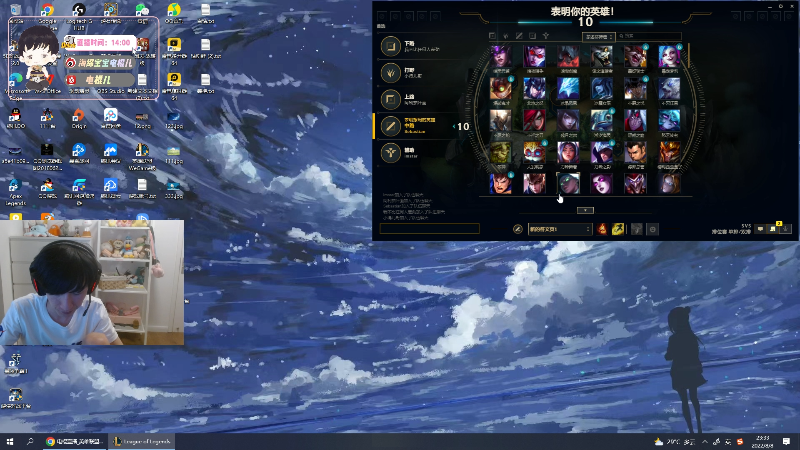Select Irelia champion portrait
This screenshot has width=800, height=450.
[568, 153]
